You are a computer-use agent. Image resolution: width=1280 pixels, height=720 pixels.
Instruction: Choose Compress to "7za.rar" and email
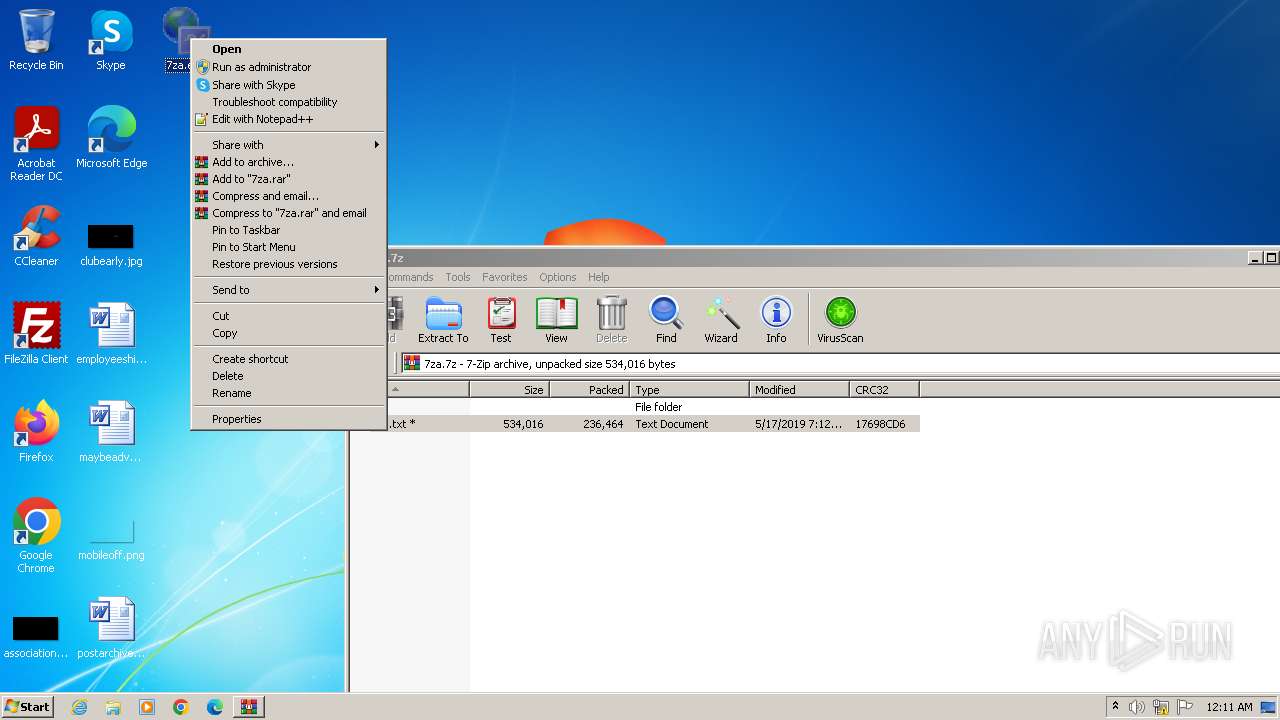[288, 213]
